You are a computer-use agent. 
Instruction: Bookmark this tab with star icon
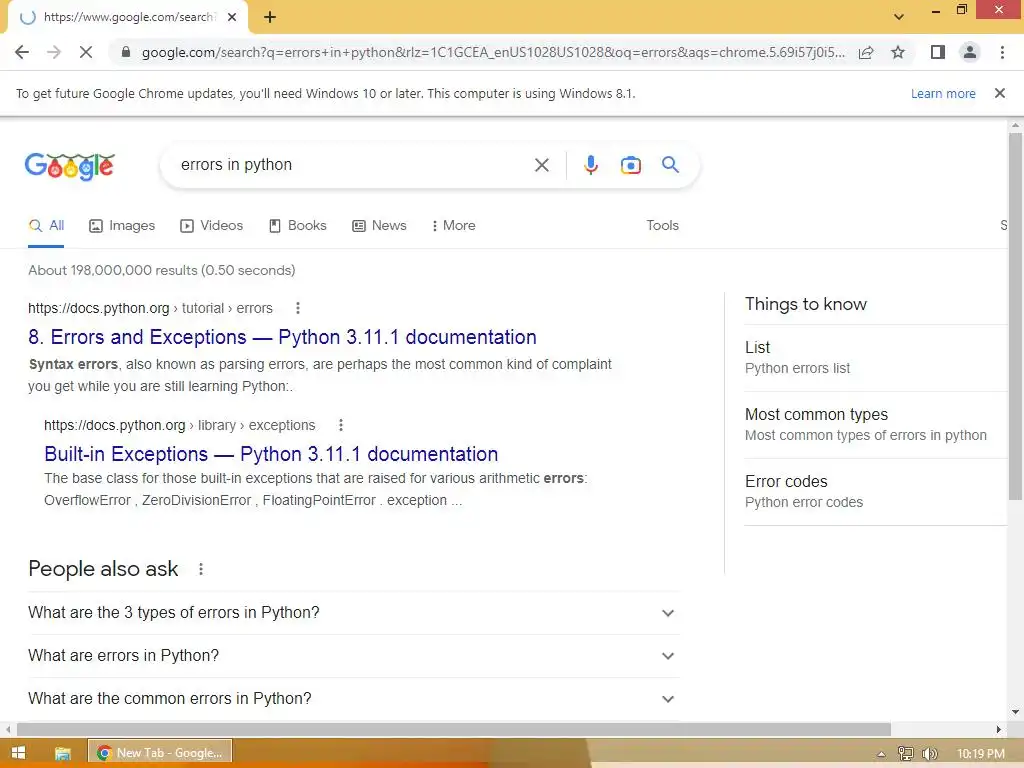(x=898, y=52)
